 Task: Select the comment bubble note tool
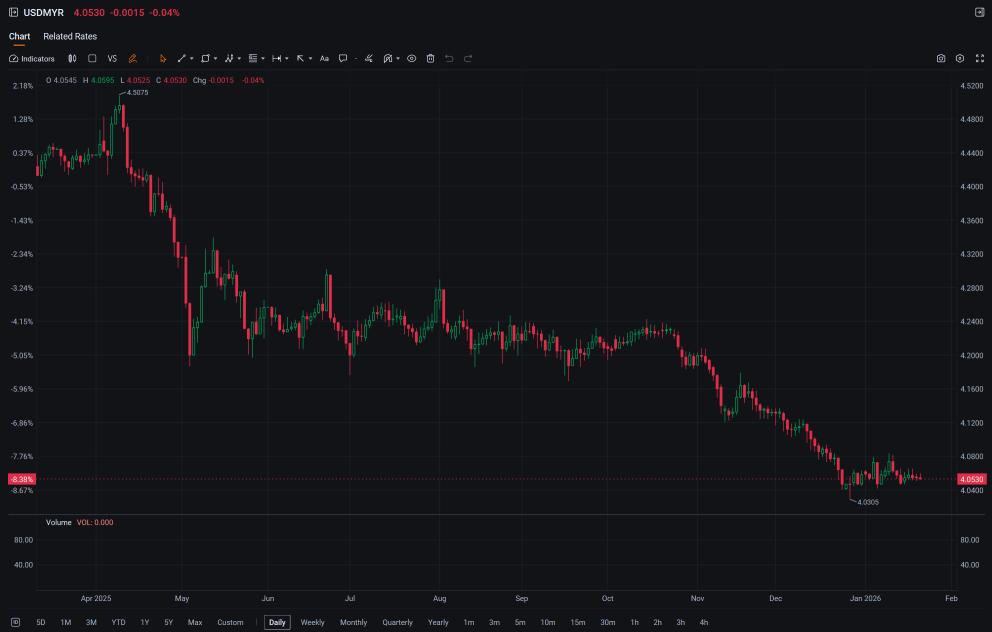pos(343,59)
